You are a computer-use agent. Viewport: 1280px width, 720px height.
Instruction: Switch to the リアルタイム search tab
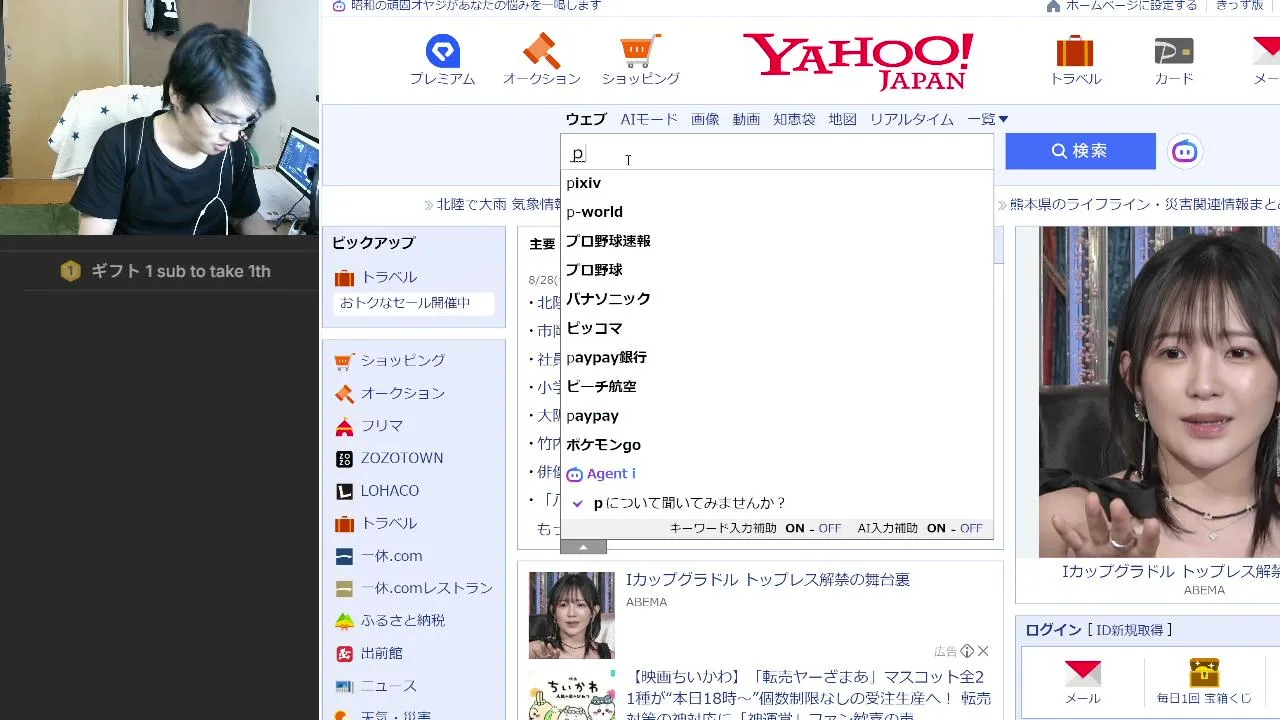click(x=911, y=119)
